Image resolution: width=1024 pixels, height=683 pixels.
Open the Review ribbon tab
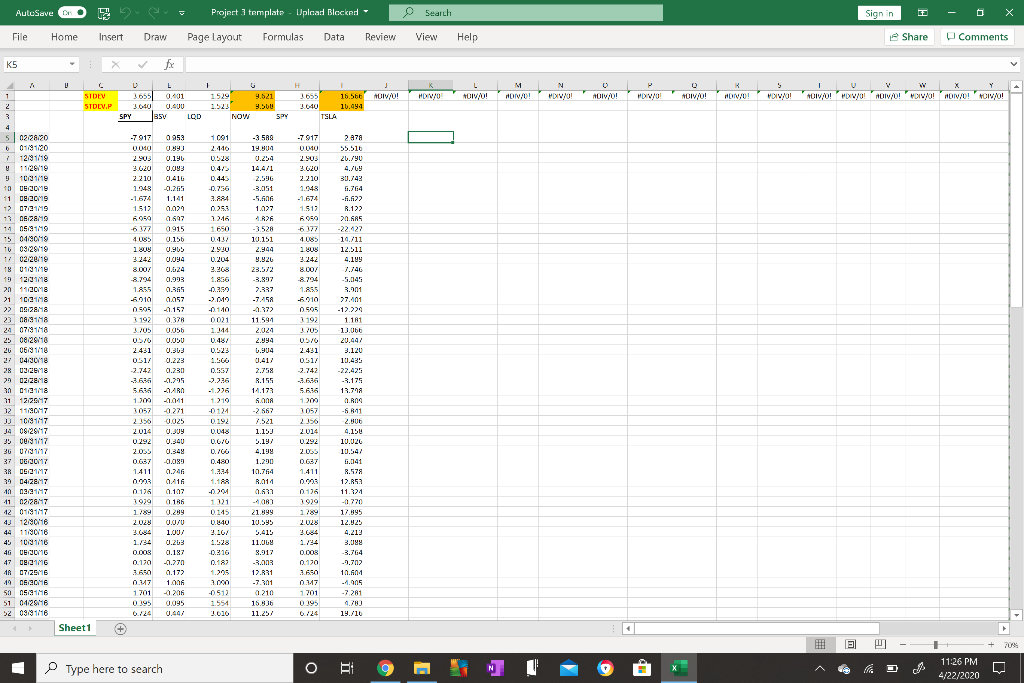pyautogui.click(x=380, y=37)
